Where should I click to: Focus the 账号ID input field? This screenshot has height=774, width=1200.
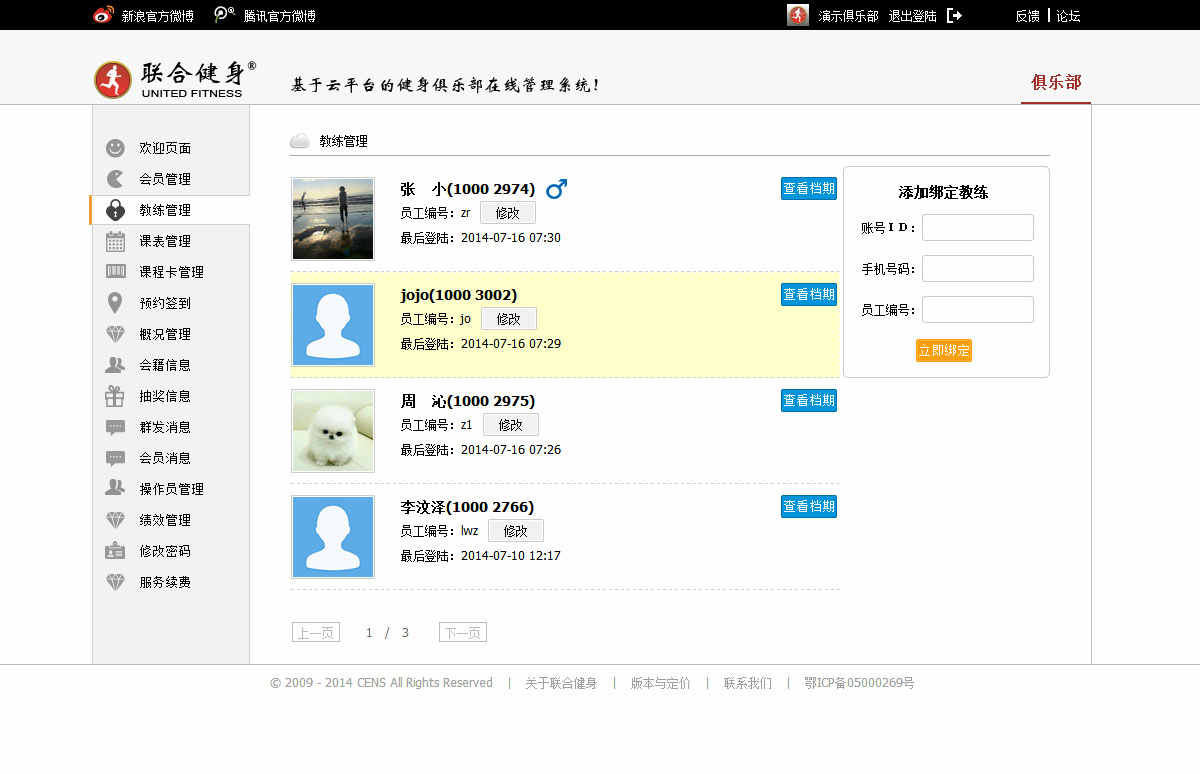point(977,227)
